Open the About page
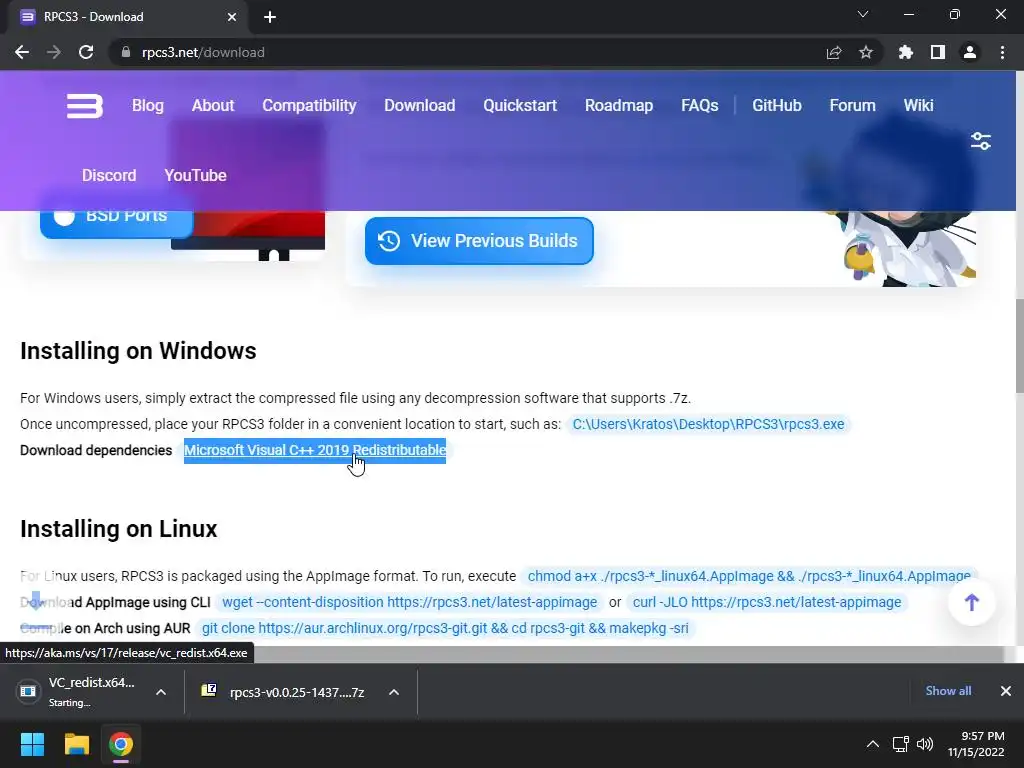1024x768 pixels. (213, 106)
